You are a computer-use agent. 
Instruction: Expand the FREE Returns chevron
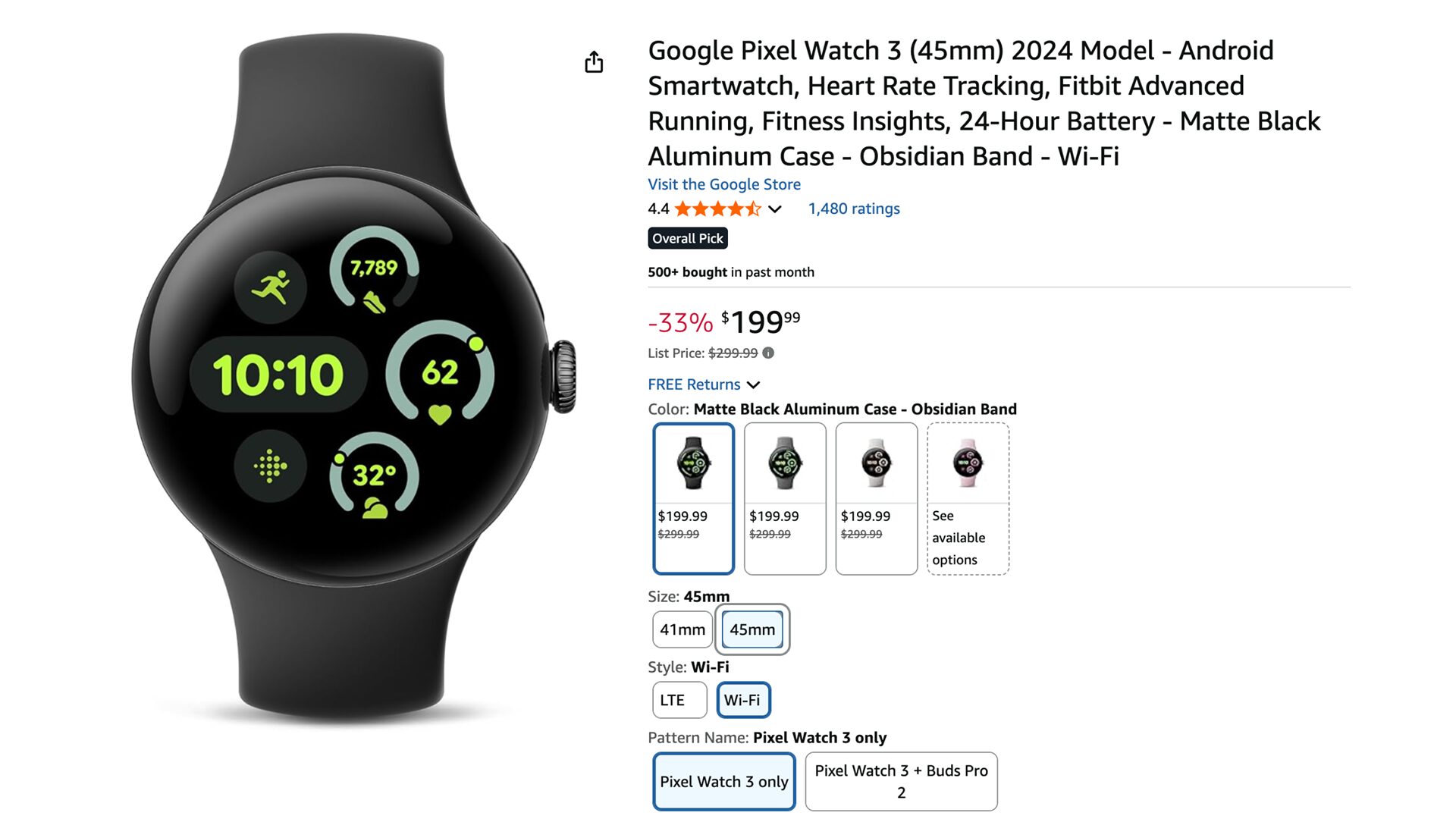(753, 385)
